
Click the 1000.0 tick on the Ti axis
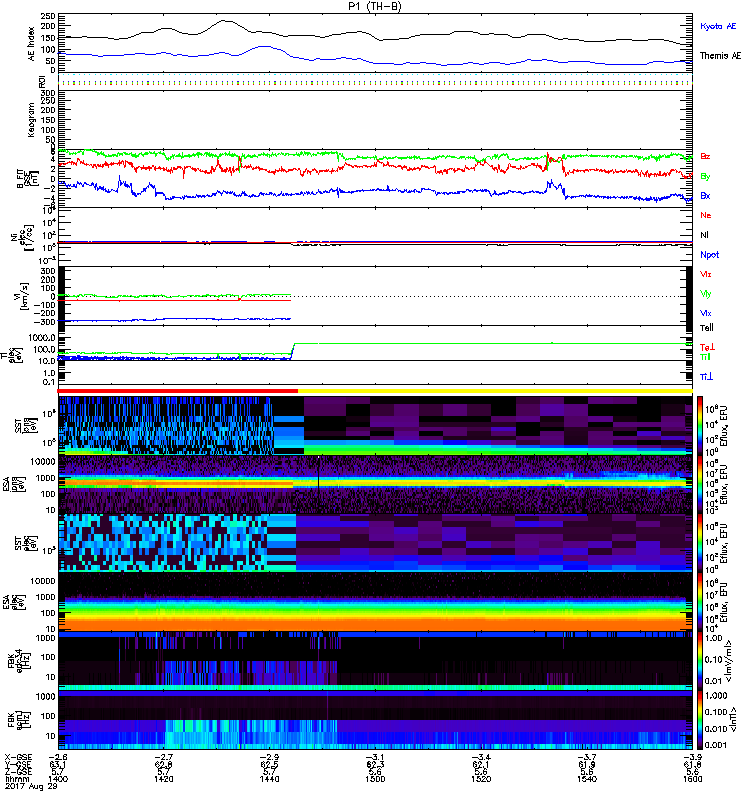pos(43,338)
